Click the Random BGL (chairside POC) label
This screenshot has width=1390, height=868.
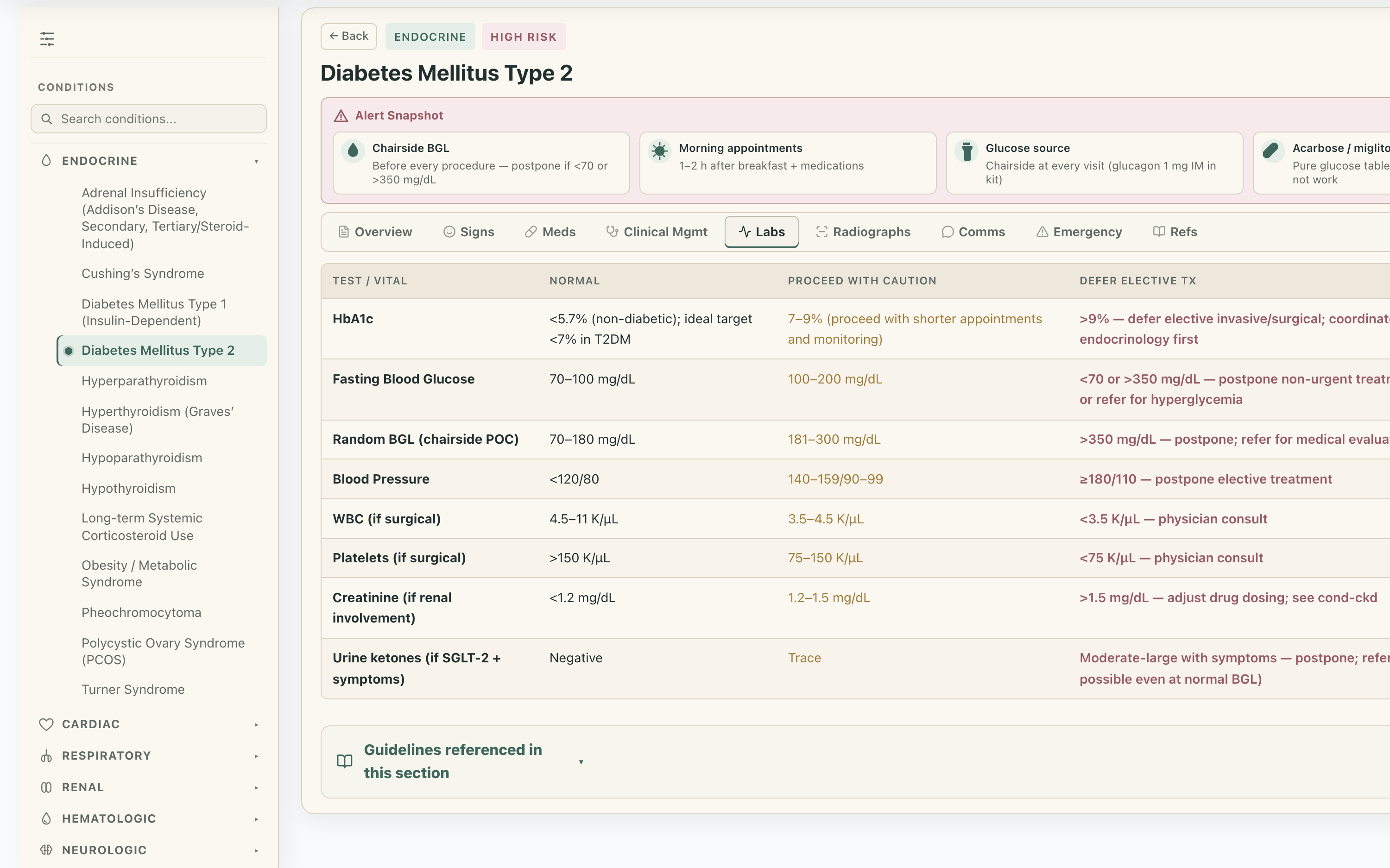(x=425, y=439)
